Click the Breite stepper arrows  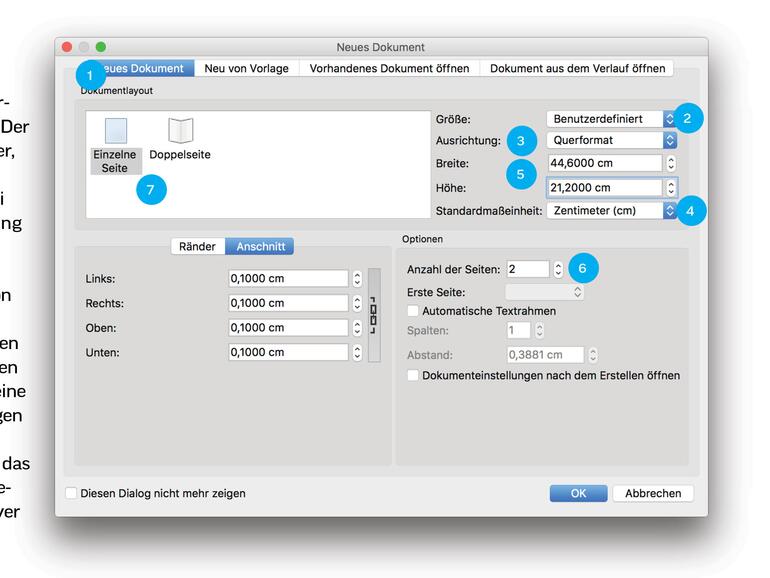(x=671, y=163)
